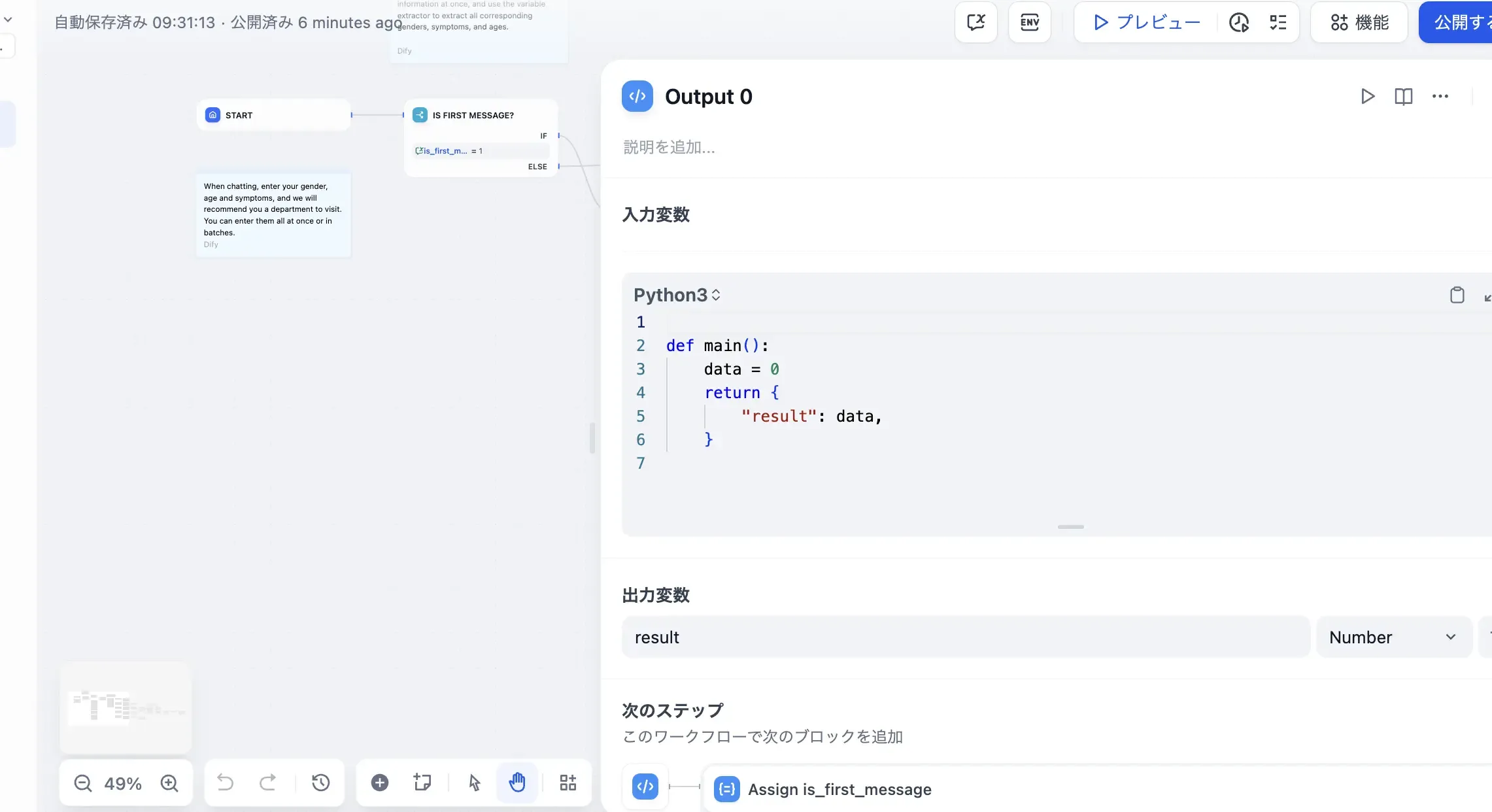This screenshot has width=1492, height=812.
Task: Click the is_first_m... = 1 condition
Action: (x=481, y=151)
